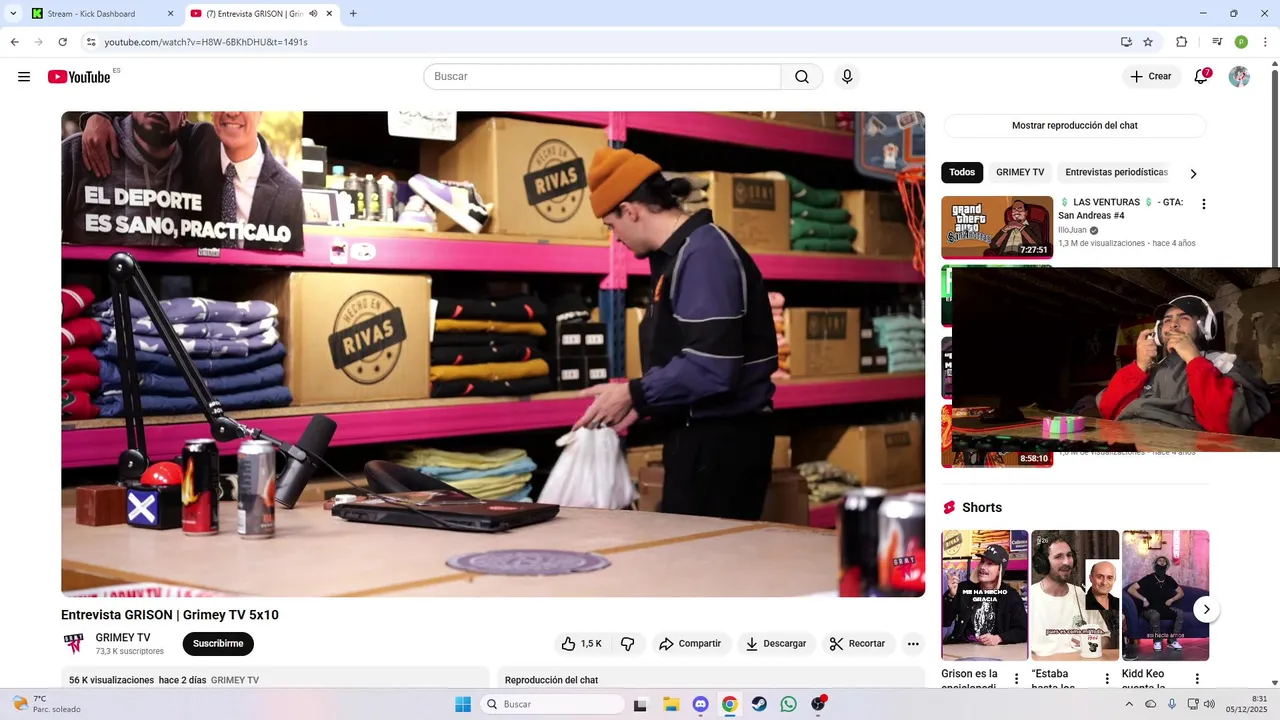Open Chrome three-dot menu
The width and height of the screenshot is (1280, 720).
point(1266,42)
